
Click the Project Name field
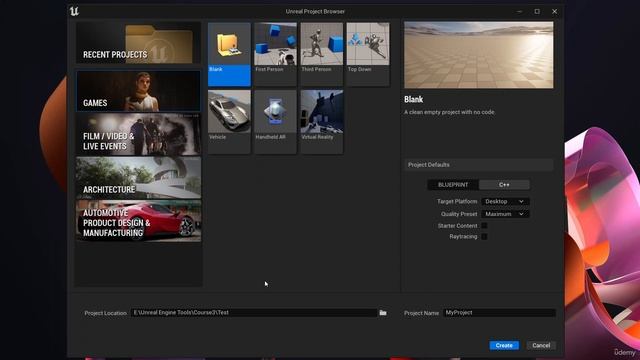(x=499, y=313)
